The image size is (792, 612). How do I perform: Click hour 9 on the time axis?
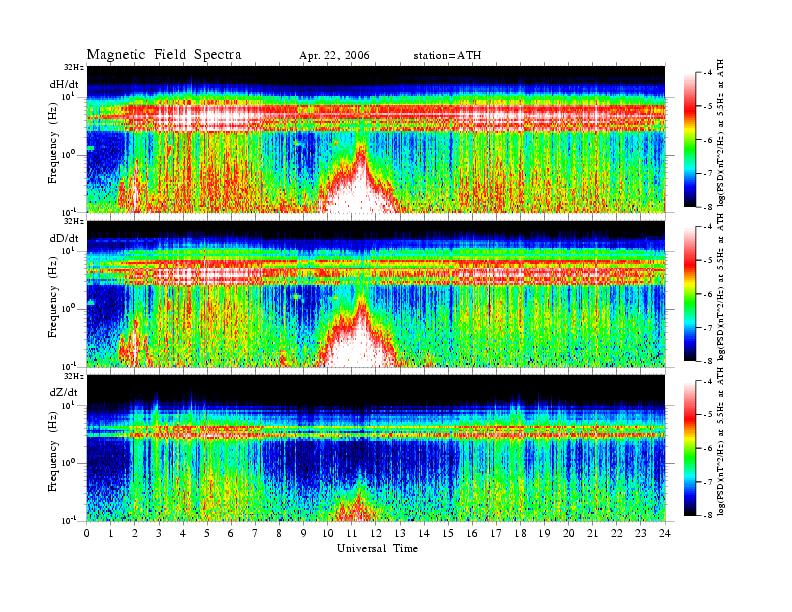[304, 534]
